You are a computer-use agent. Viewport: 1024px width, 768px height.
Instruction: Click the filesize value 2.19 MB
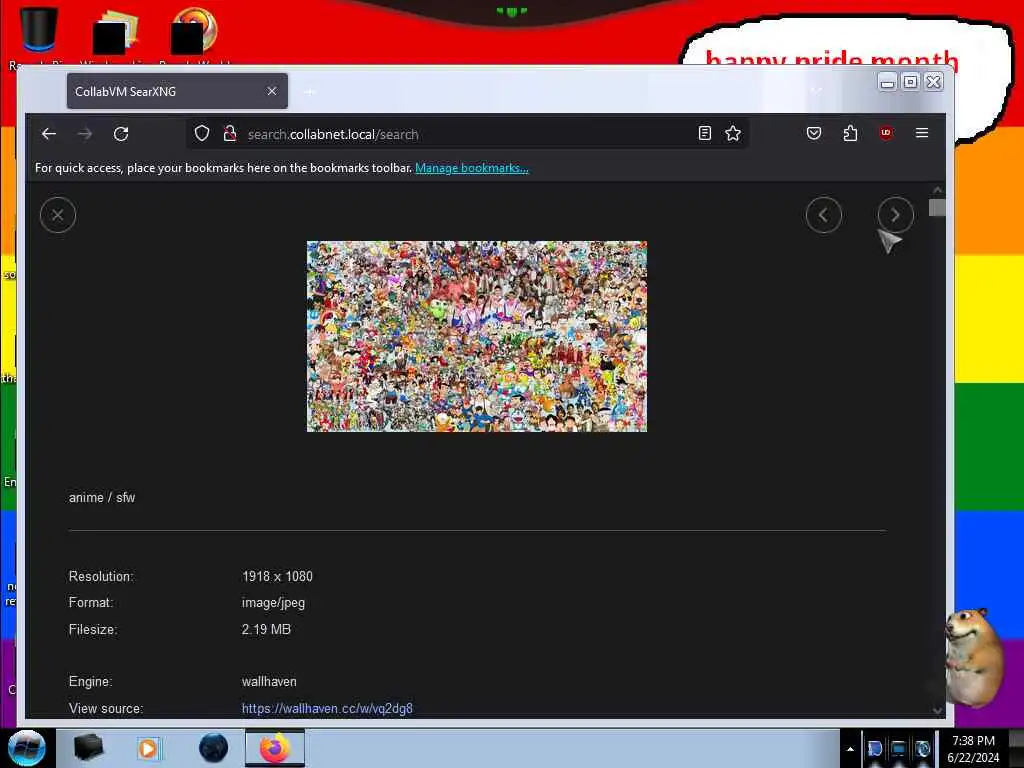pos(266,630)
